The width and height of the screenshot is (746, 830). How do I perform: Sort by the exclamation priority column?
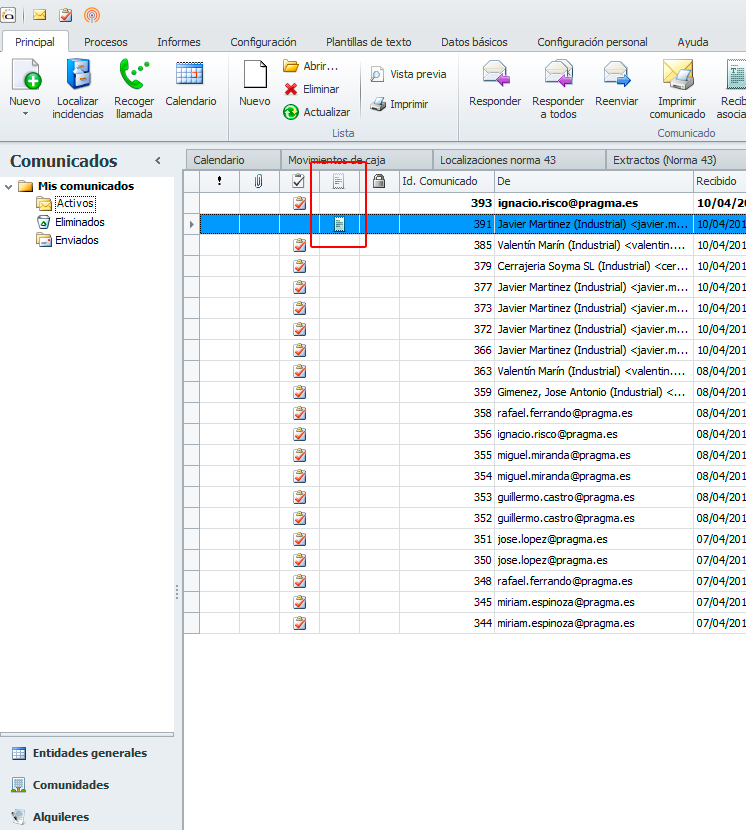219,181
